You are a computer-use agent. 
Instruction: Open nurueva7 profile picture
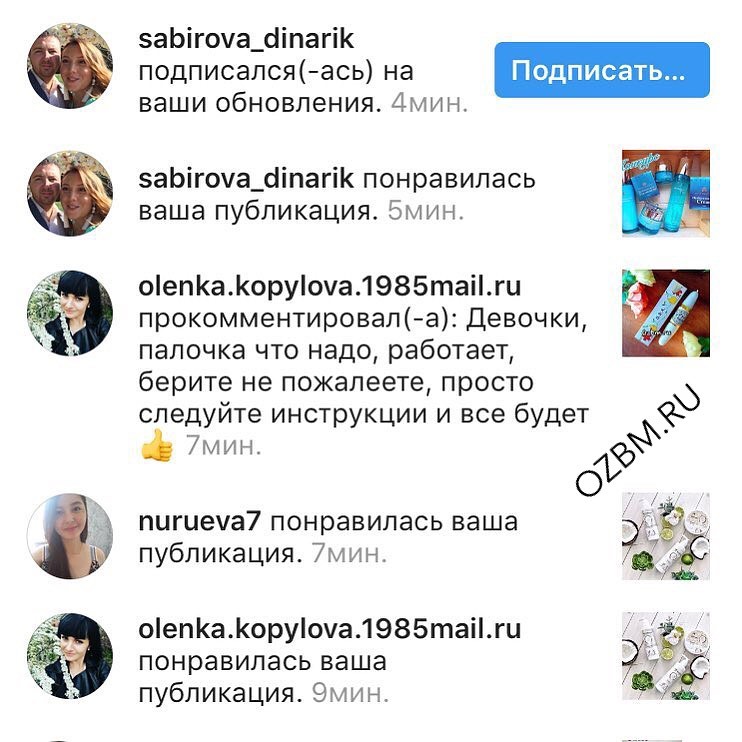click(x=70, y=536)
